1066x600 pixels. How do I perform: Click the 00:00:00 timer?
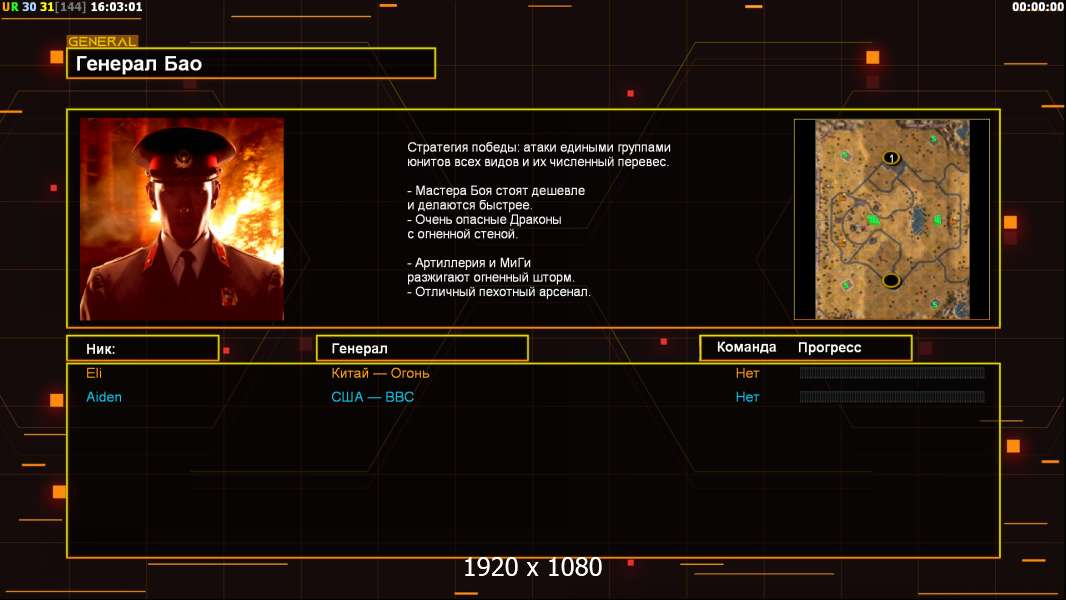[x=1037, y=7]
